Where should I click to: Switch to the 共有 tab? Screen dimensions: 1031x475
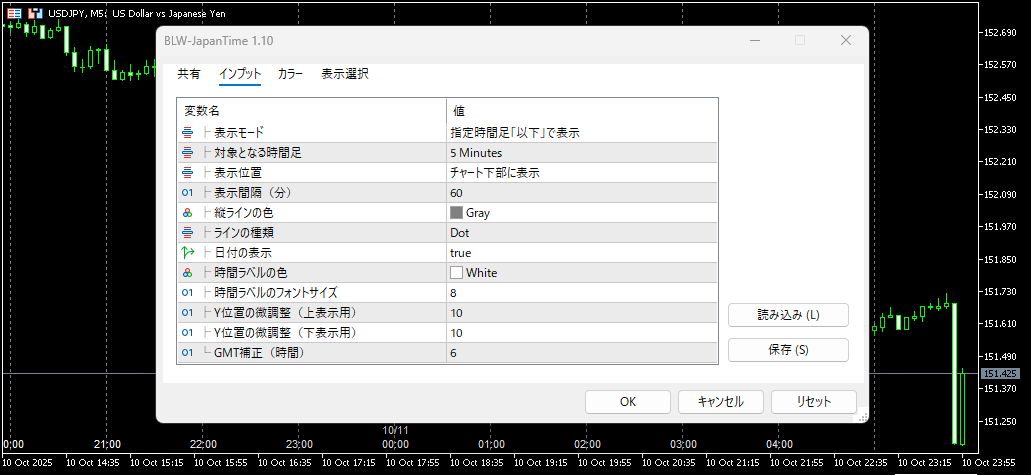point(189,74)
